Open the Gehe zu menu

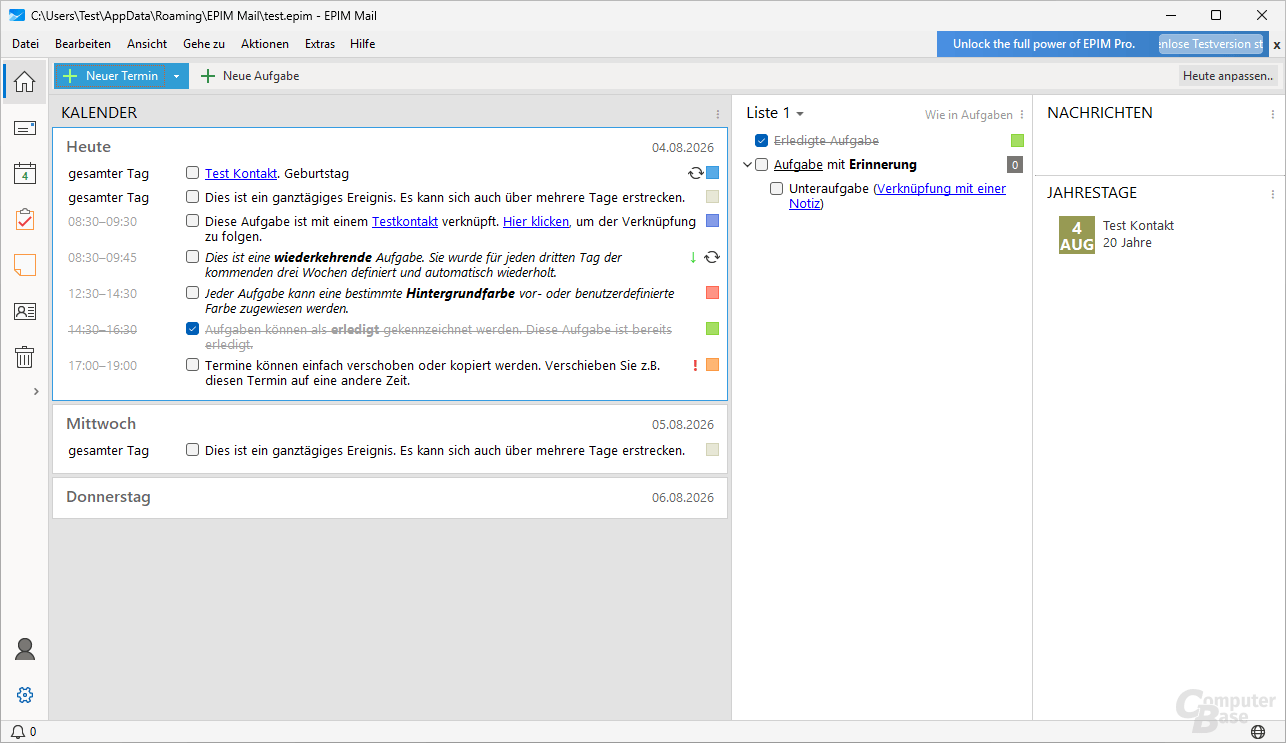(x=204, y=44)
